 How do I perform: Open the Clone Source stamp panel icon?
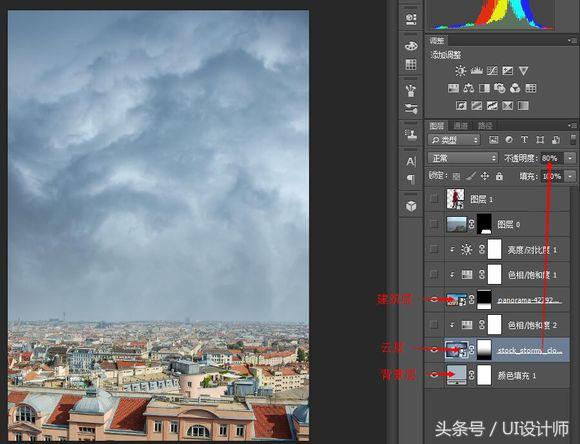coord(411,135)
